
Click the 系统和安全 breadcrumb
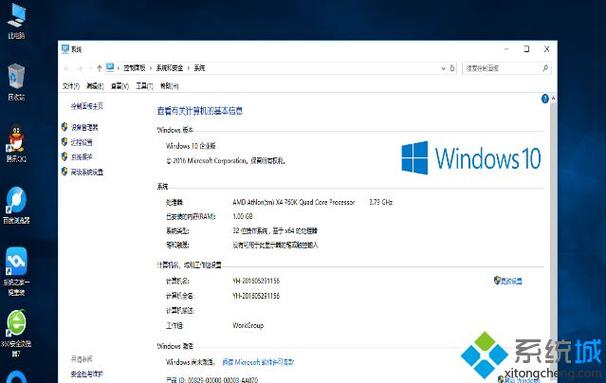point(170,68)
